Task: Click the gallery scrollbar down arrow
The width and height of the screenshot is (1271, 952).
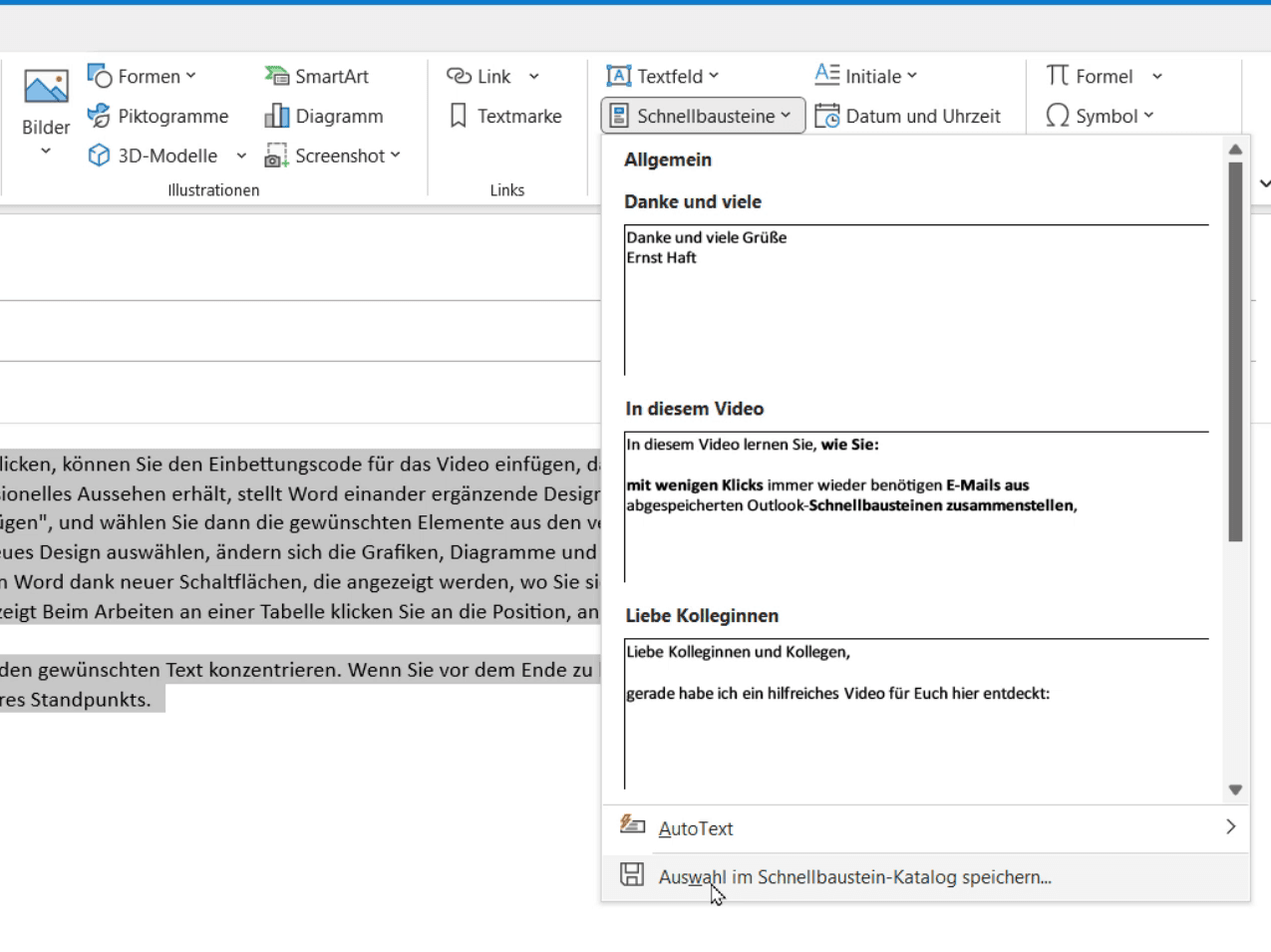Action: [1235, 790]
